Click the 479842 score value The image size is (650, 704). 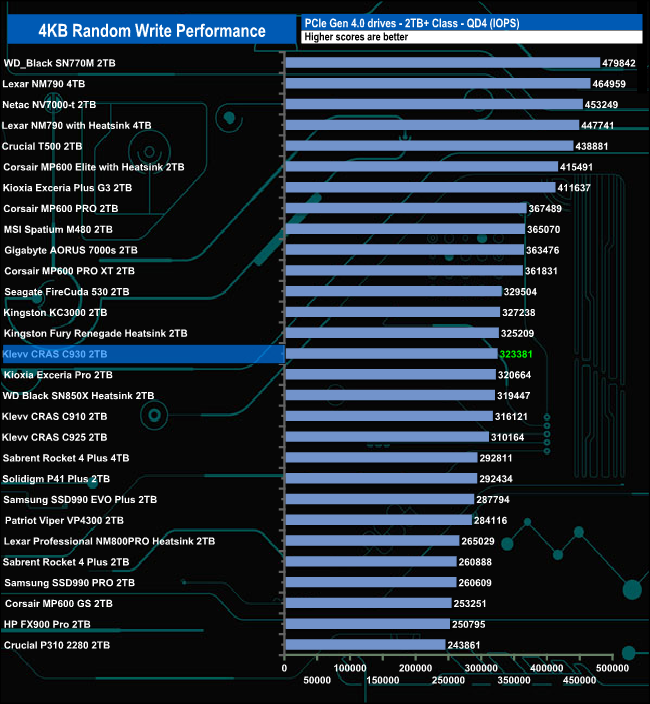619,63
